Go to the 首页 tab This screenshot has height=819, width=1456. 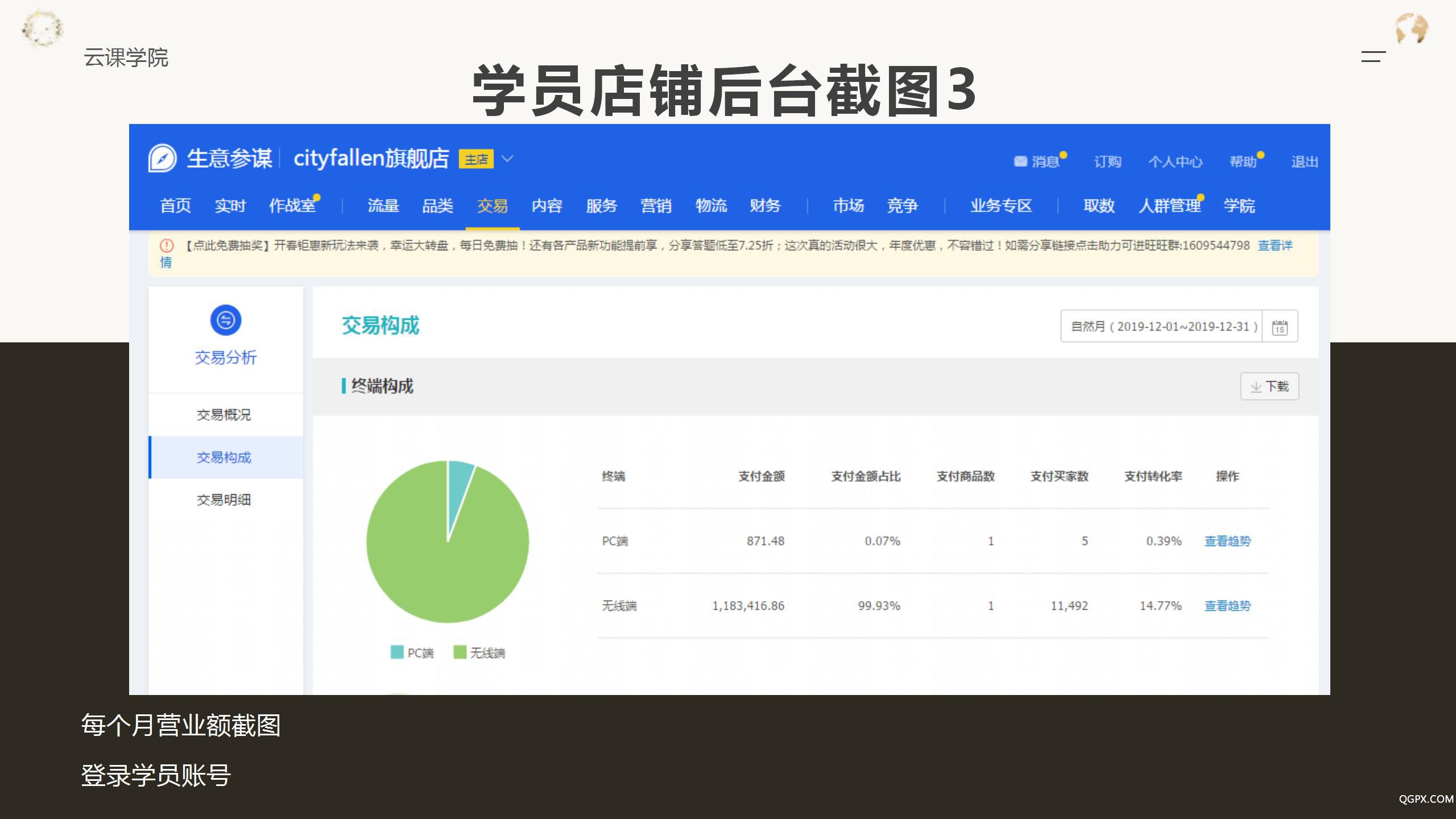(x=175, y=205)
